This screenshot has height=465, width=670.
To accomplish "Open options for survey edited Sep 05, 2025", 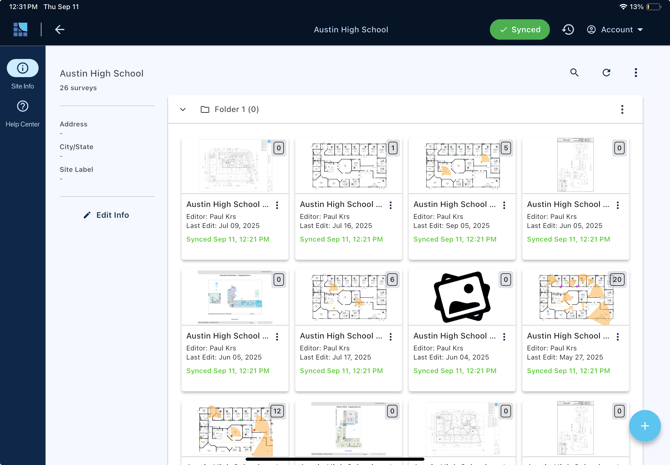I will coord(504,205).
